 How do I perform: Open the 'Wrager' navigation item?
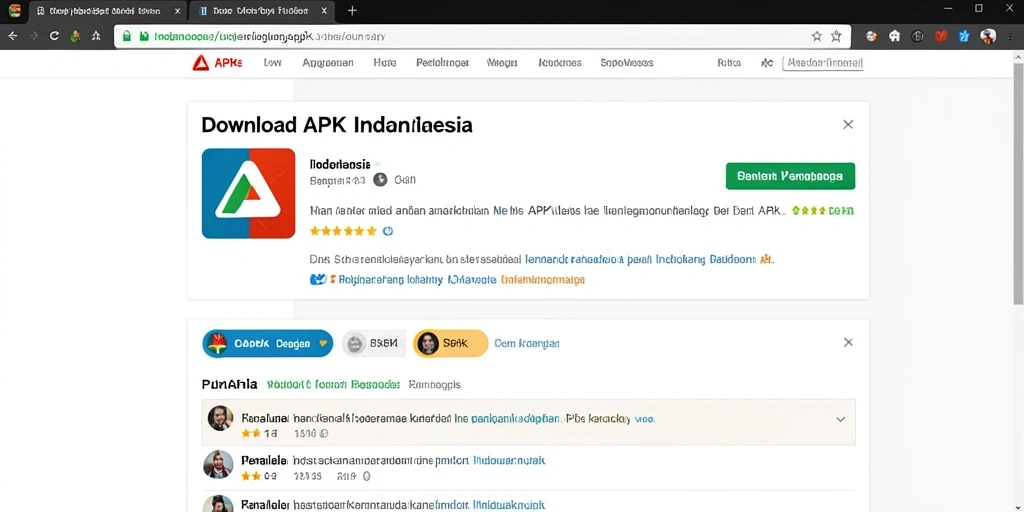[x=502, y=63]
